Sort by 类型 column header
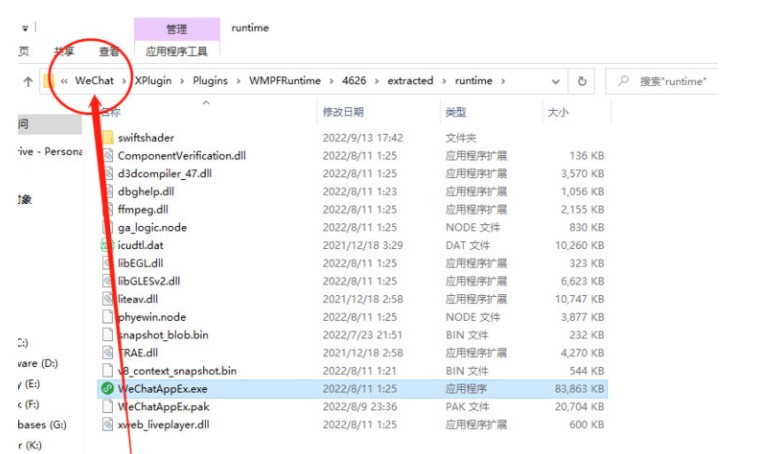The image size is (765, 454). coord(456,112)
